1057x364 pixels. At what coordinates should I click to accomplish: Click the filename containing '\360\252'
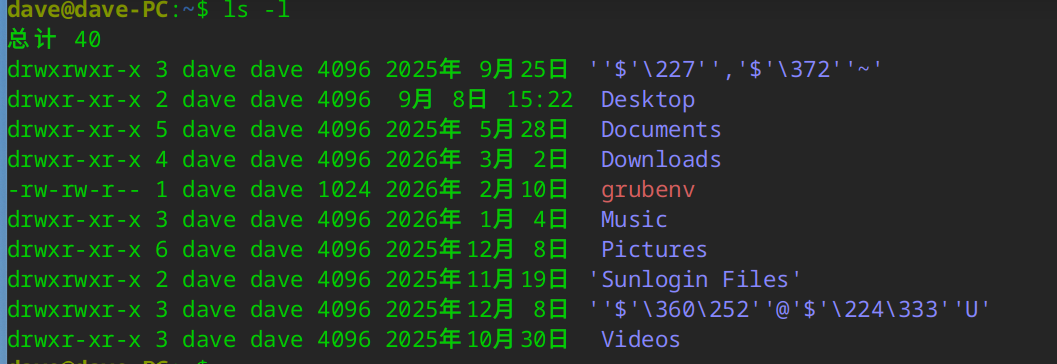tap(789, 309)
